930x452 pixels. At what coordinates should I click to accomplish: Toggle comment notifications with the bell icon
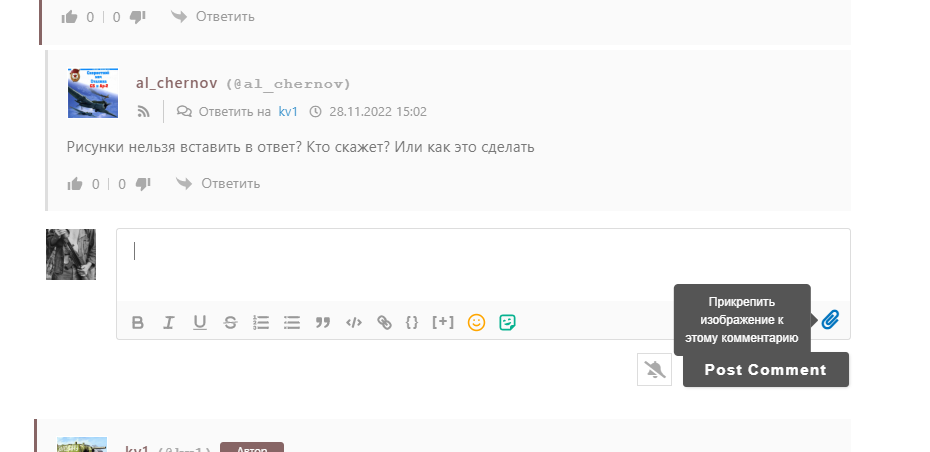click(x=654, y=370)
